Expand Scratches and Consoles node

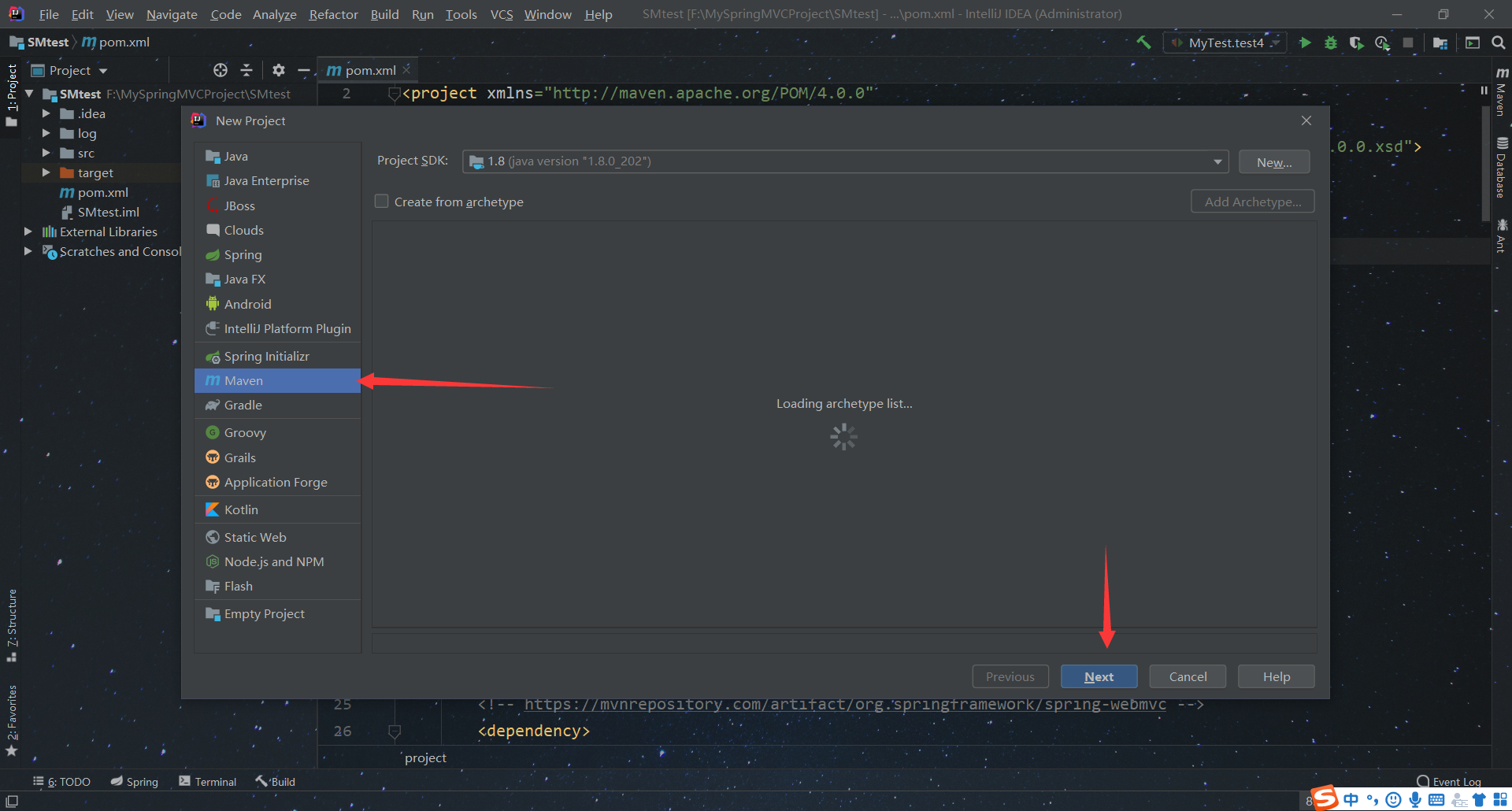point(28,251)
